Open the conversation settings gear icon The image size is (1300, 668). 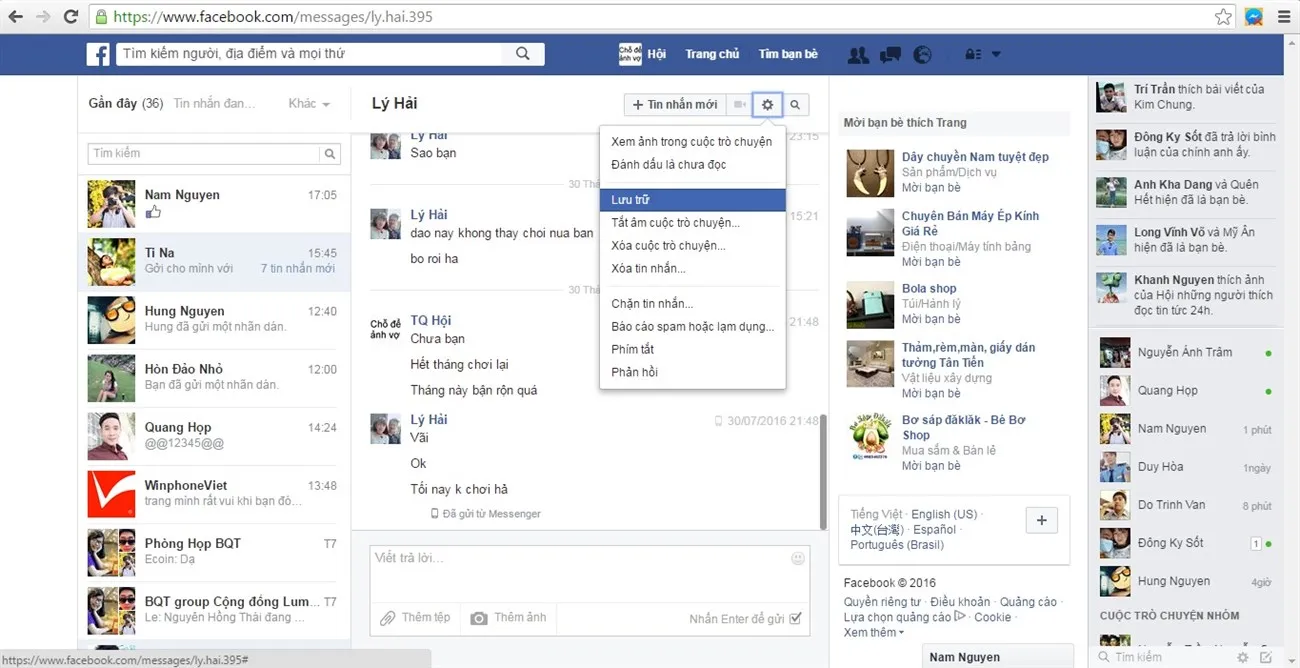tap(767, 104)
